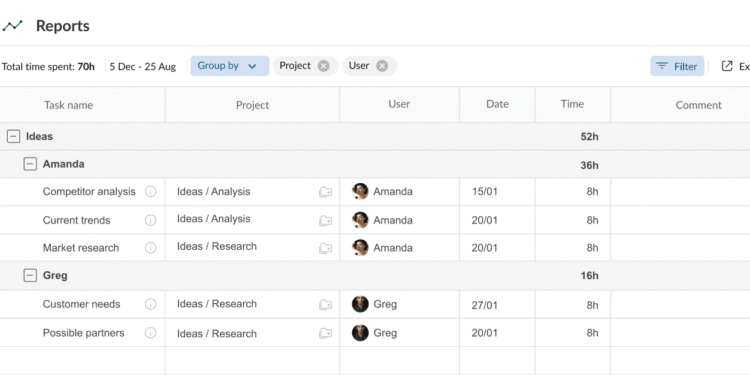
Task: Click the info icon next to Current trends
Action: [151, 221]
